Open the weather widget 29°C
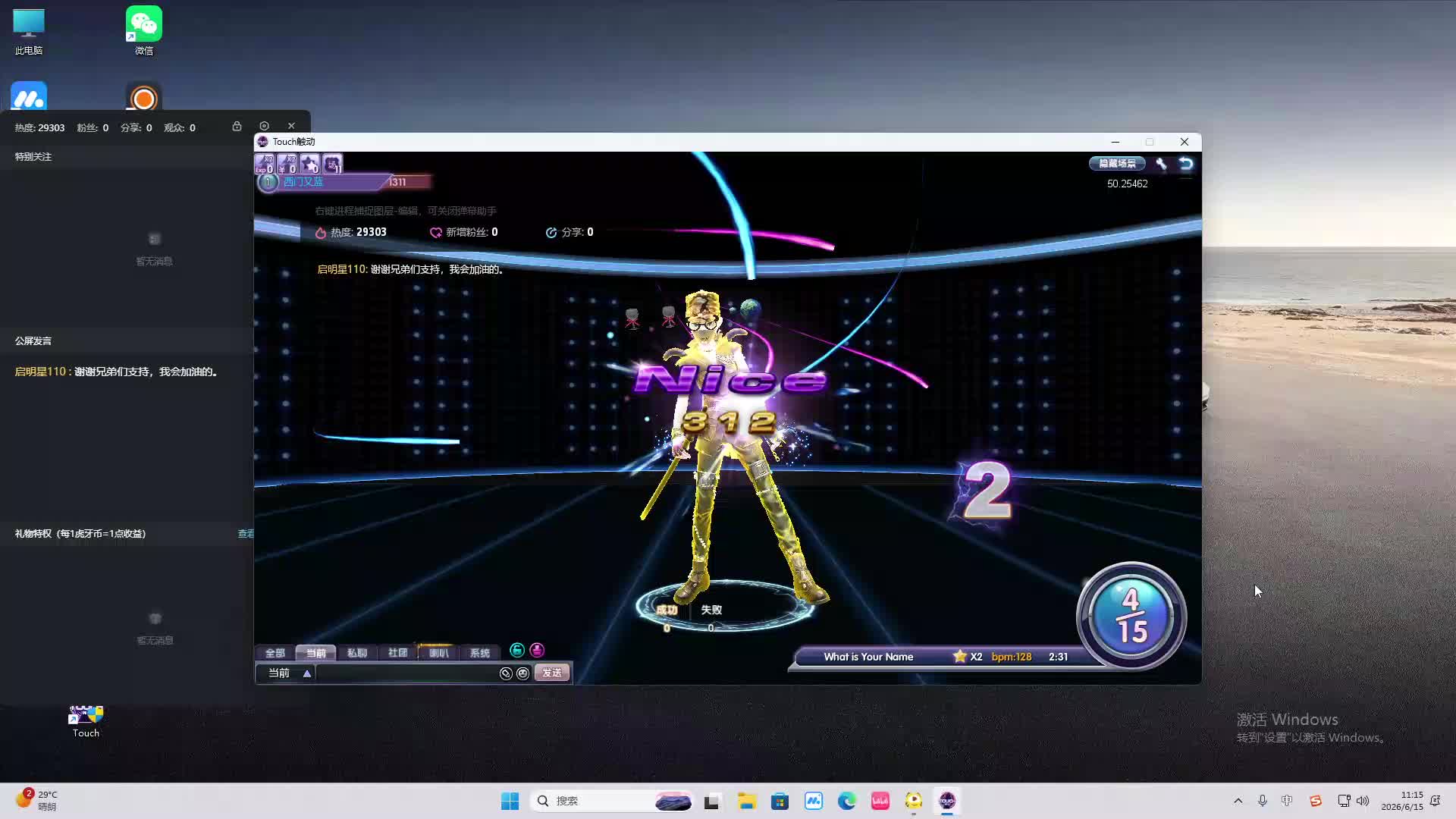1456x819 pixels. coord(36,800)
